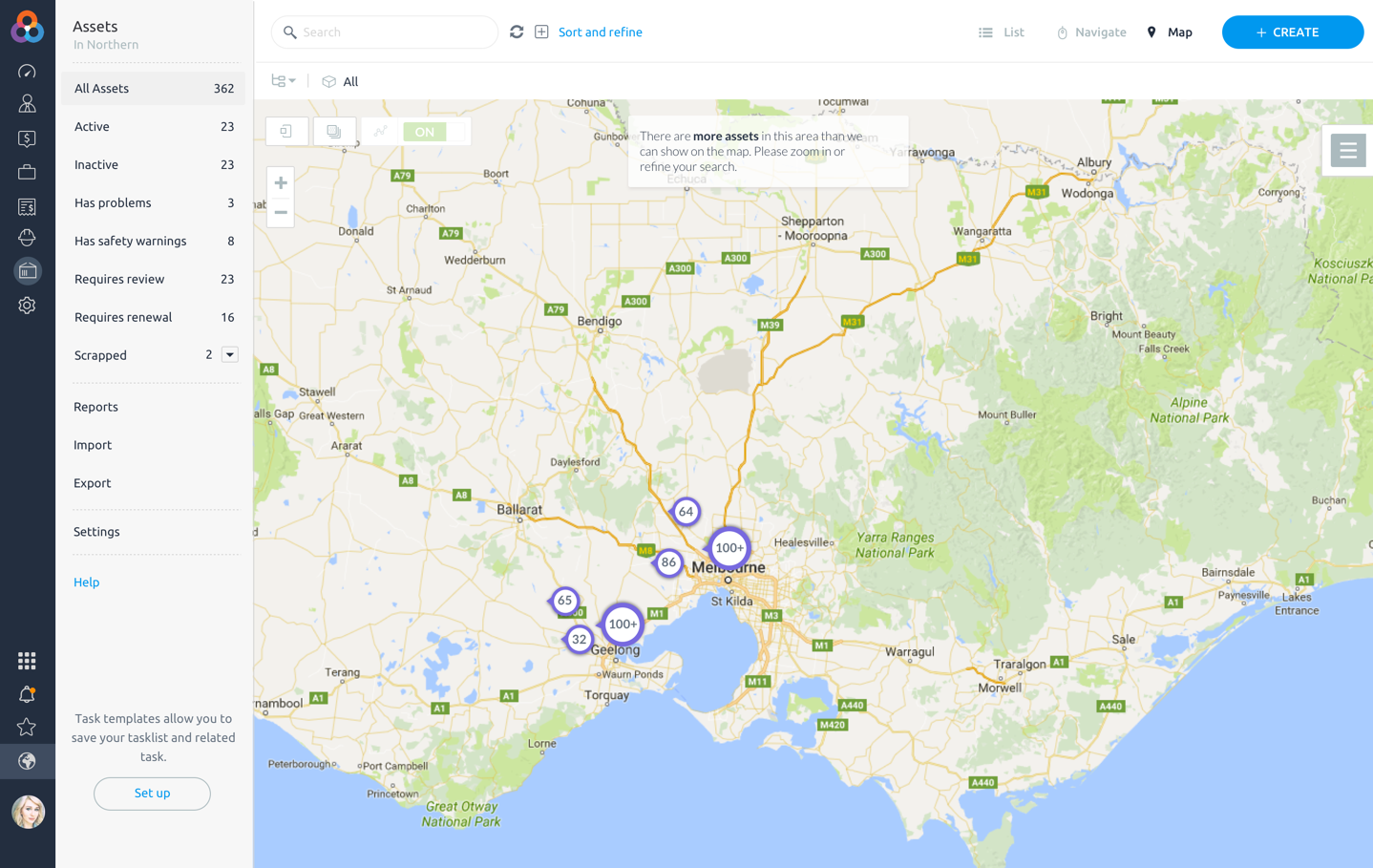The width and height of the screenshot is (1373, 868).
Task: Click the hard hat safety icon
Action: pos(27,238)
